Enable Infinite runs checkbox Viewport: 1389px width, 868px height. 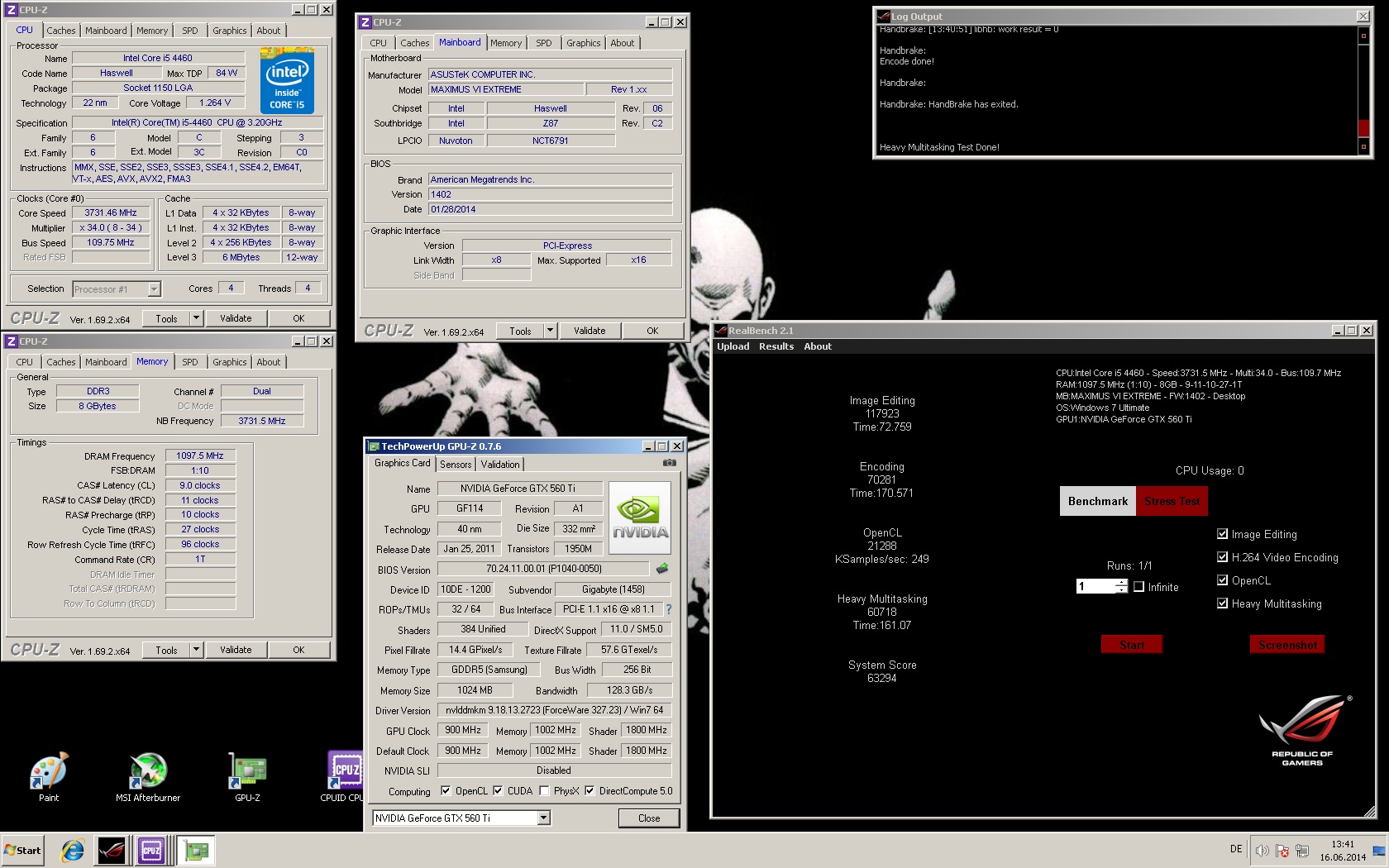[1138, 587]
